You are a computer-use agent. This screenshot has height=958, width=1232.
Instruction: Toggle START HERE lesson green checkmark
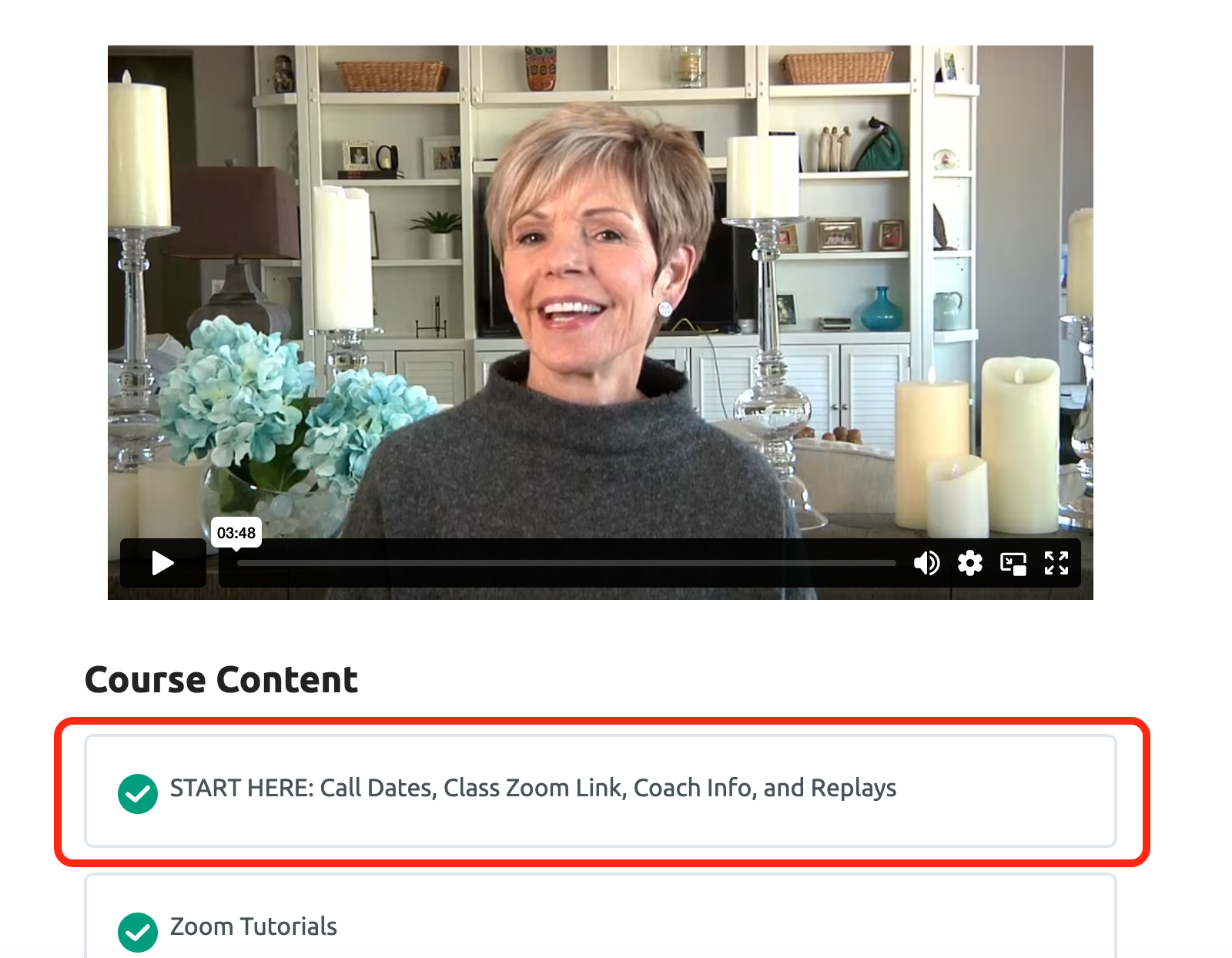138,794
